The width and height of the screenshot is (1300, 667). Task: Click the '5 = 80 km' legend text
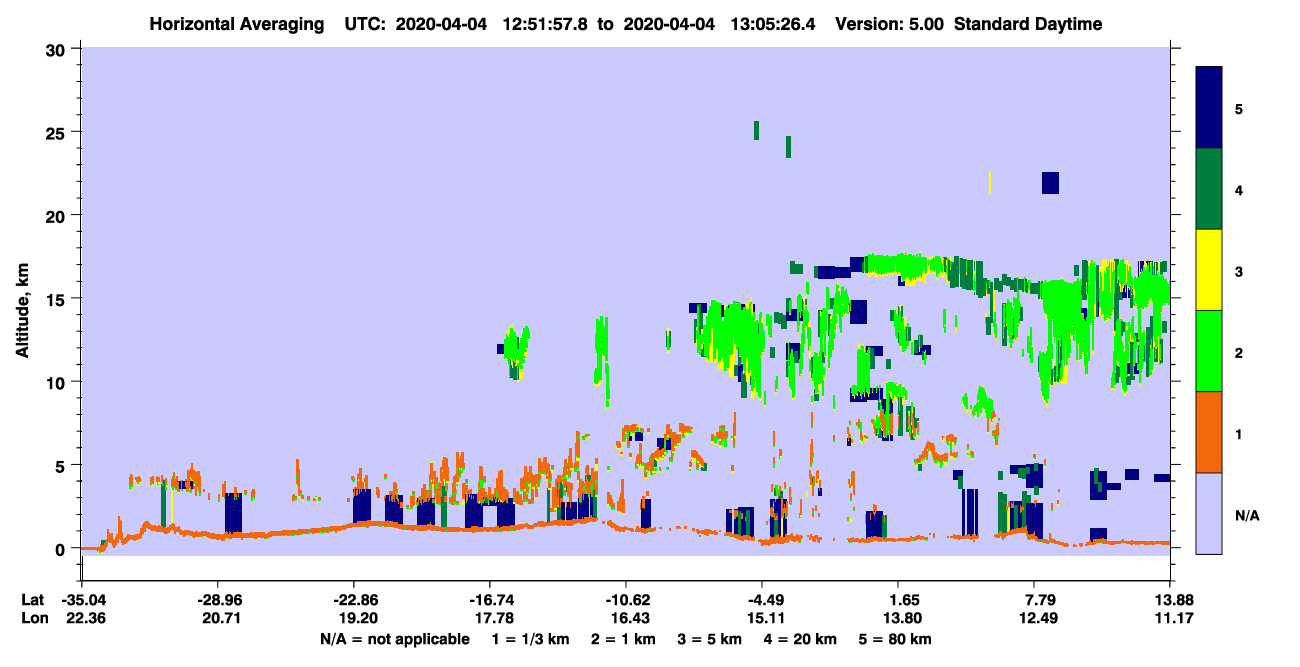pos(896,639)
